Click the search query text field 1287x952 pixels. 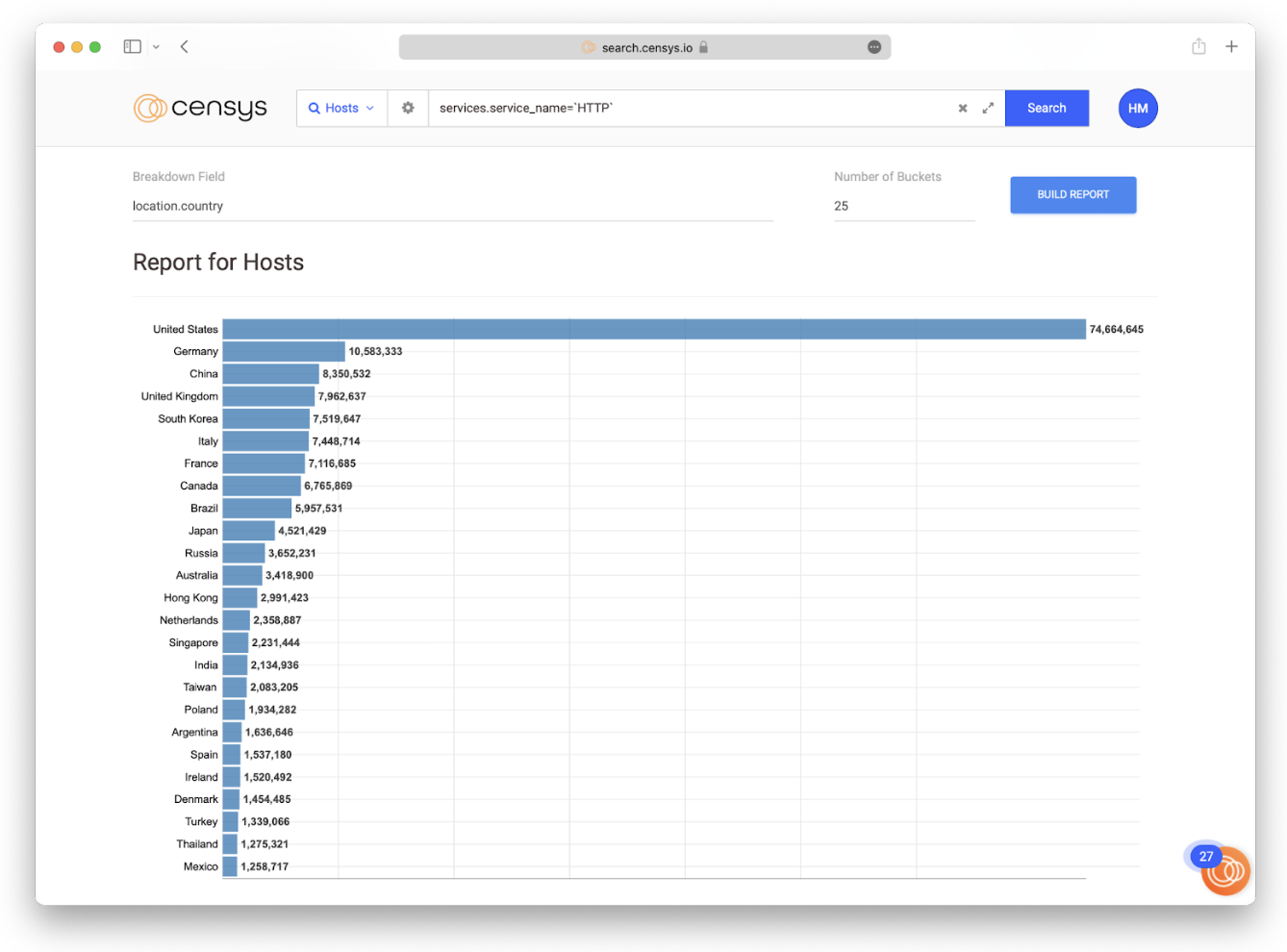point(688,109)
